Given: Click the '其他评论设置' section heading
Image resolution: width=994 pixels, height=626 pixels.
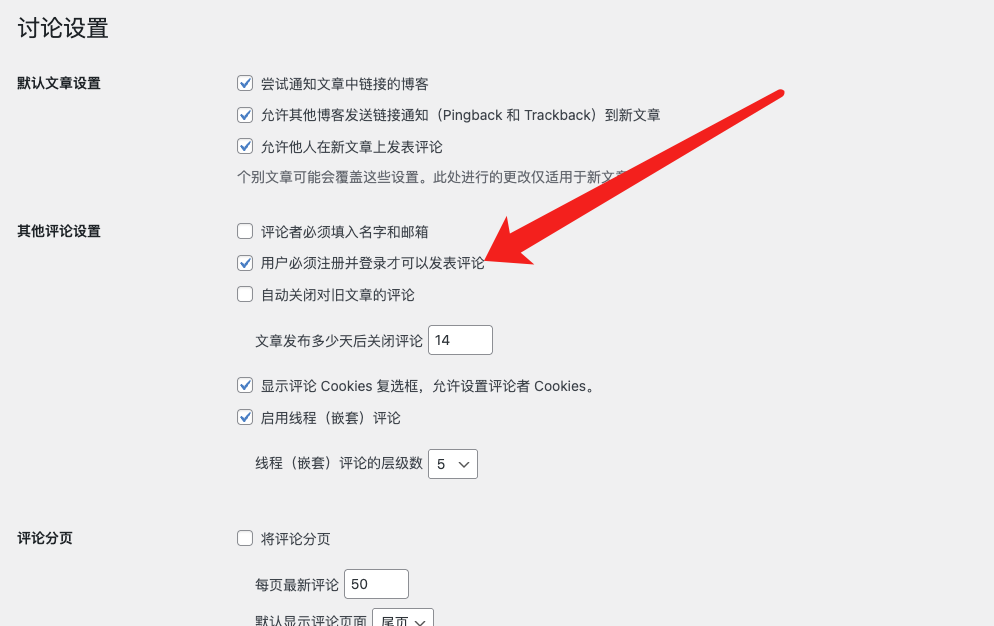Looking at the screenshot, I should (59, 231).
